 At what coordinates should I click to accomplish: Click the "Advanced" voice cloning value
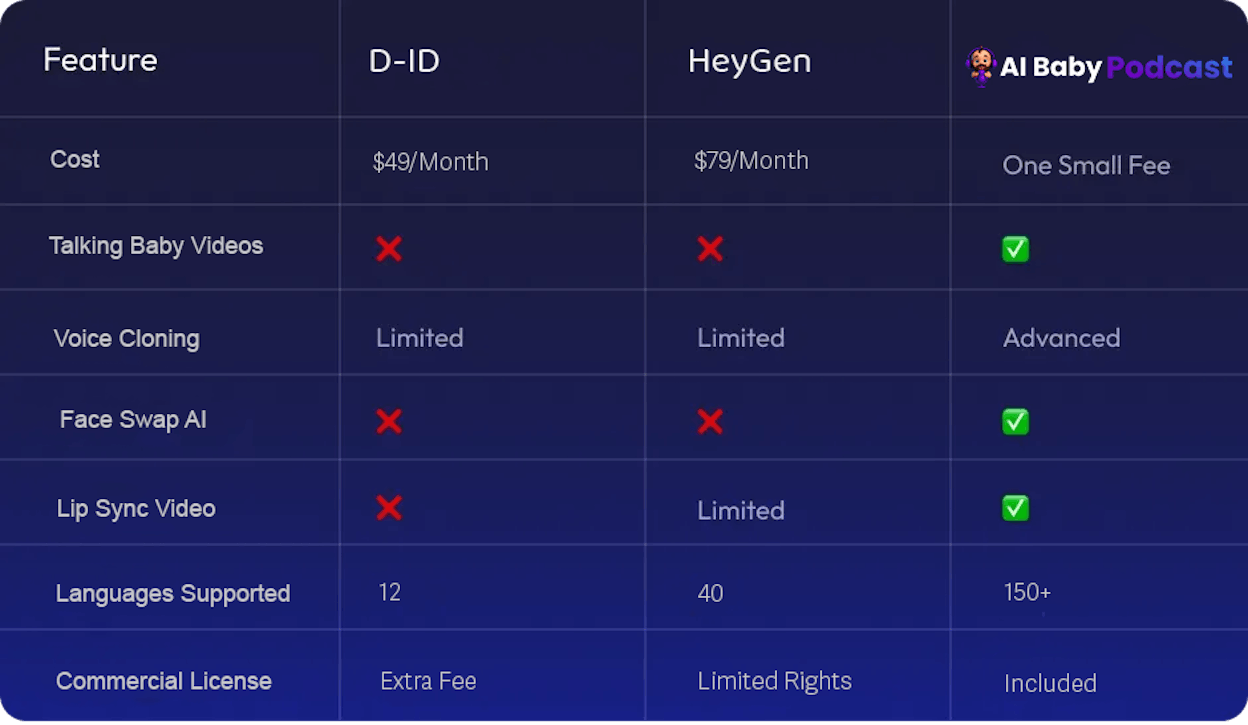[1061, 338]
